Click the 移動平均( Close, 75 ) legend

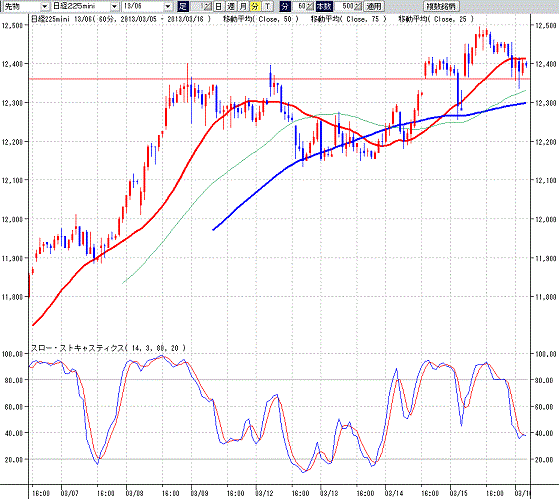point(348,19)
